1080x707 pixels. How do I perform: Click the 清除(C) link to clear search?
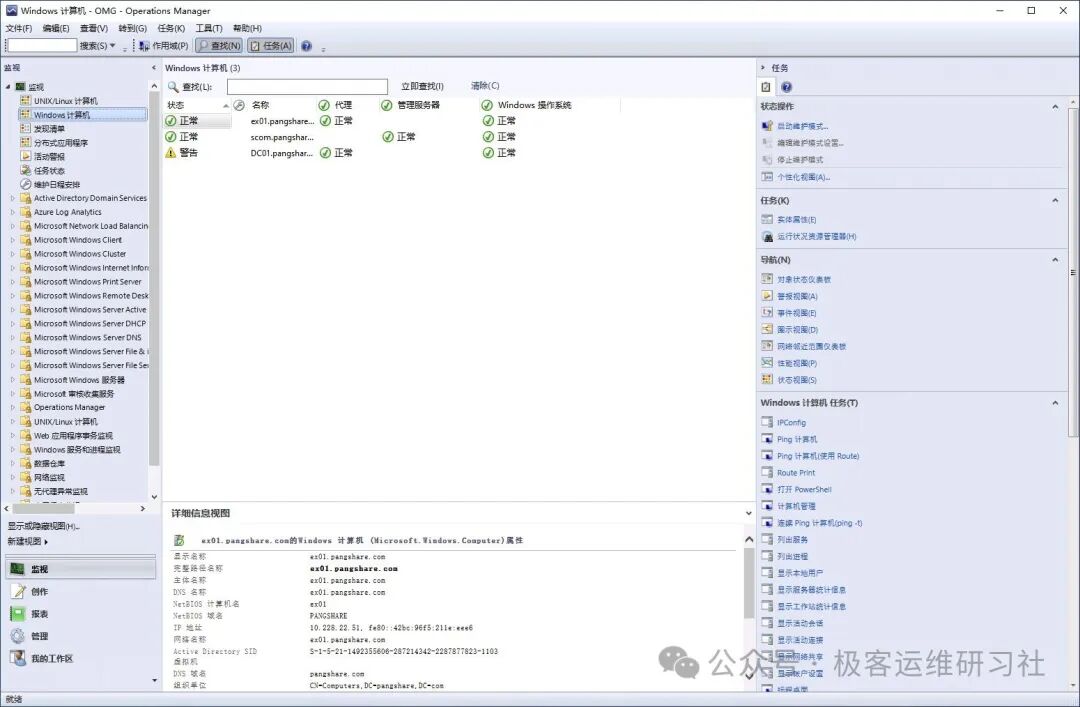(484, 85)
